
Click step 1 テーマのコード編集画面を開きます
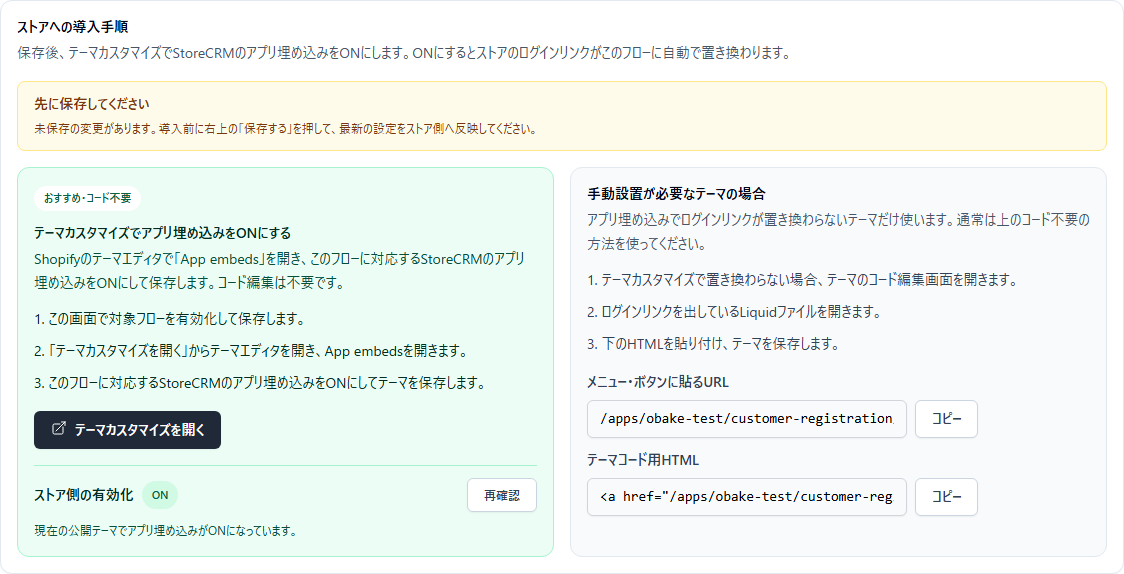click(802, 280)
